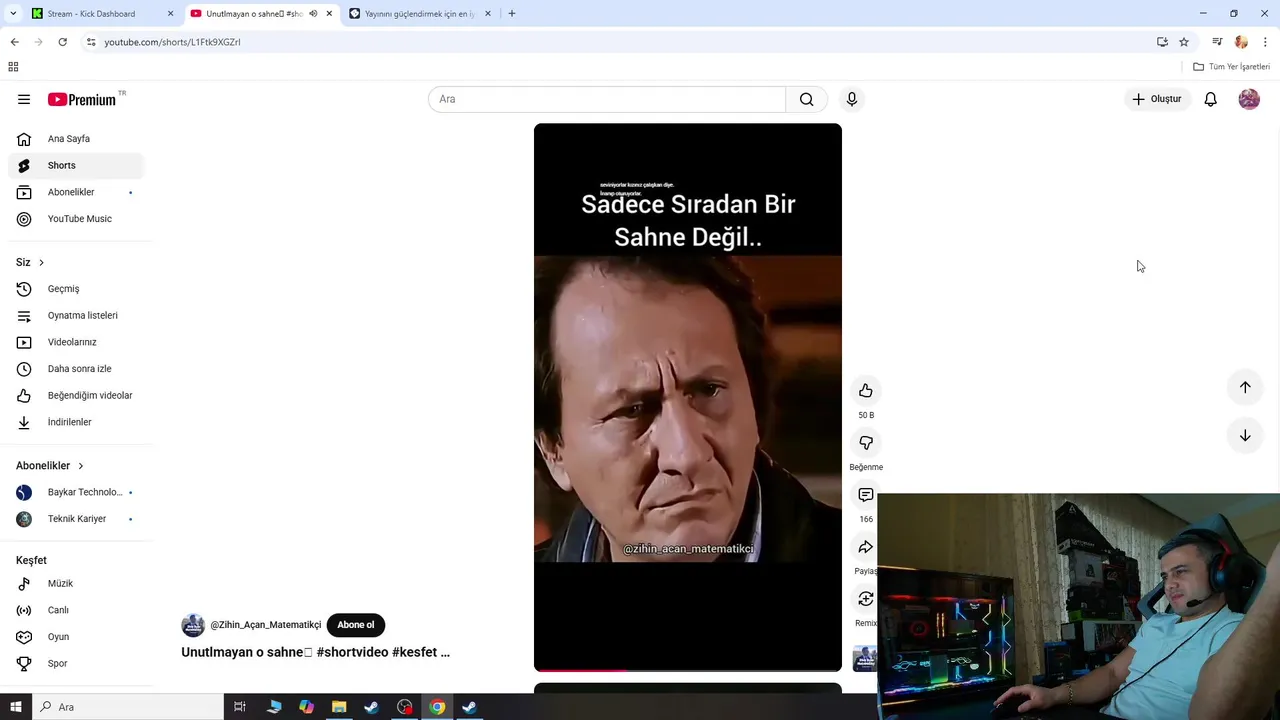View site information icon in address bar

click(x=91, y=42)
